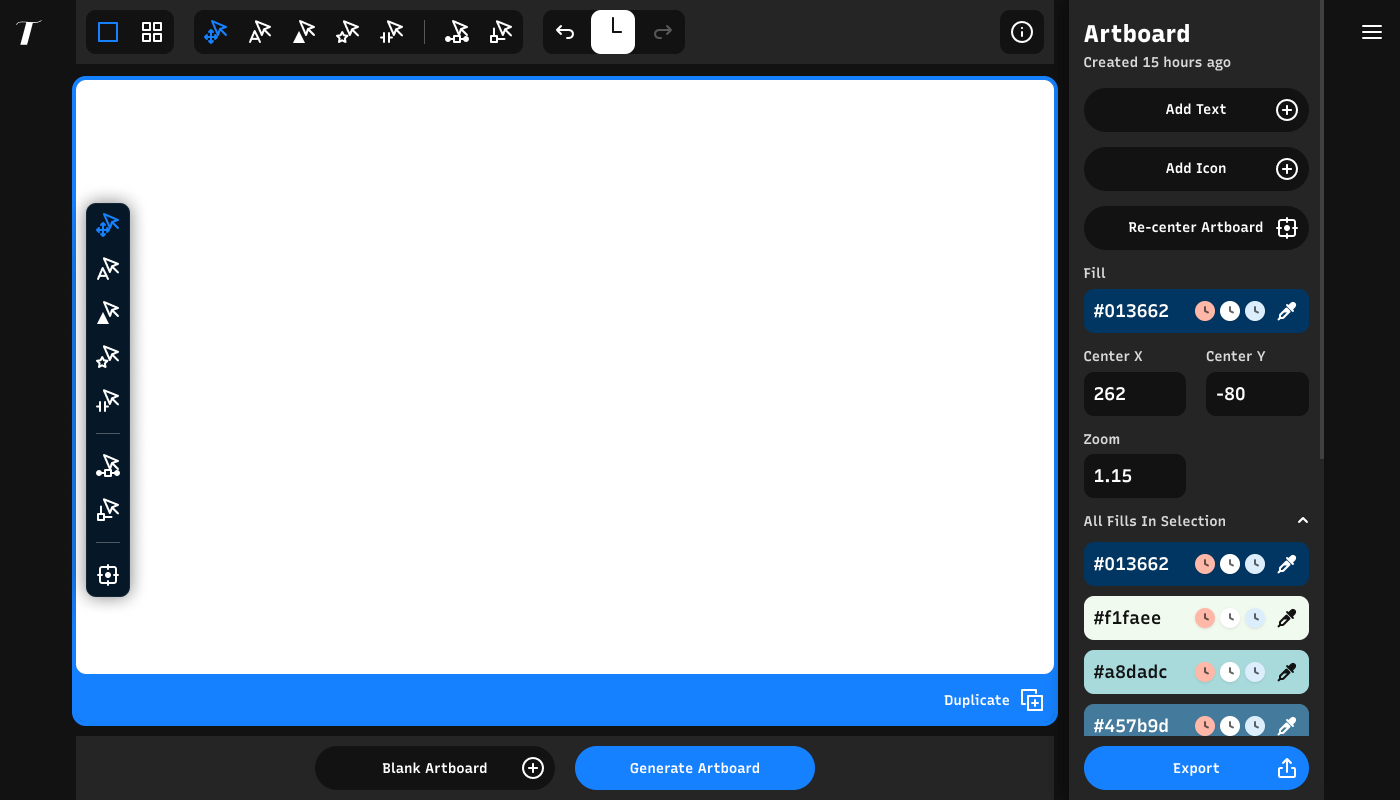The height and width of the screenshot is (800, 1400).
Task: Select the move cursor tool in top toolbar
Action: [216, 32]
